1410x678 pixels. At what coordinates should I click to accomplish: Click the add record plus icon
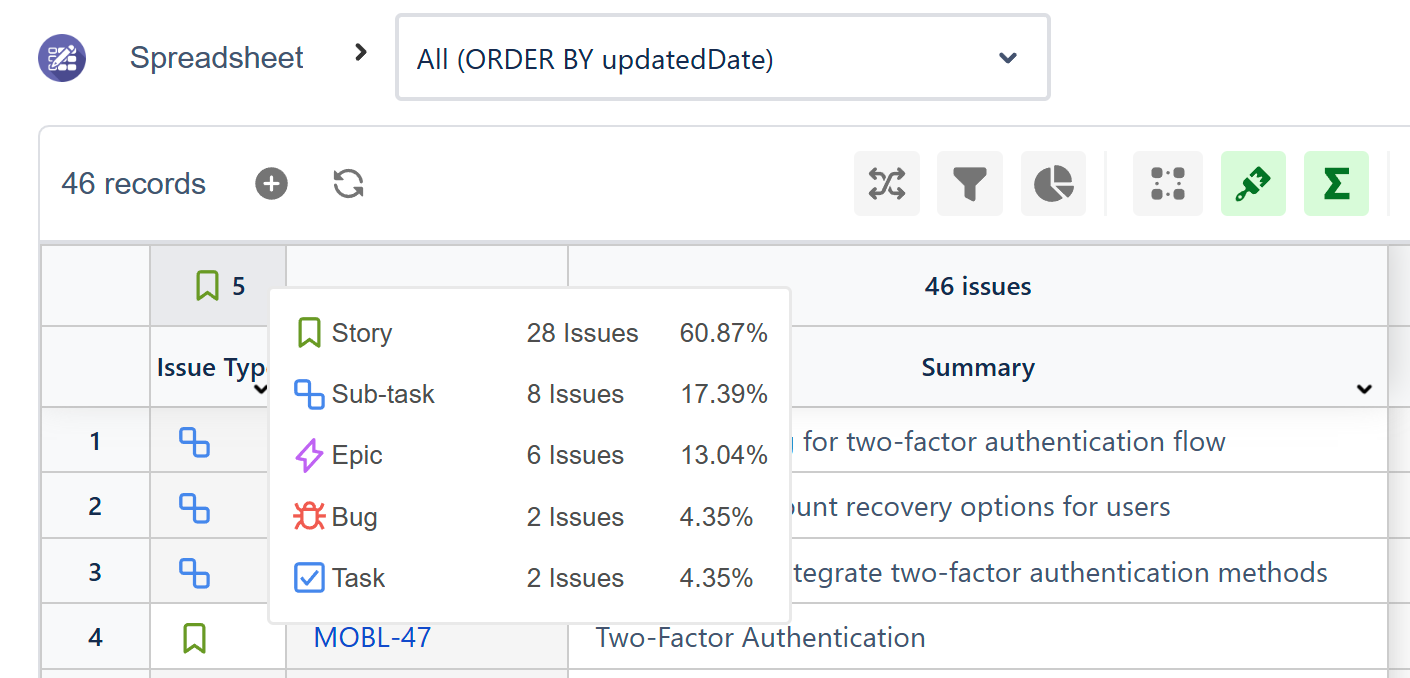click(x=271, y=184)
